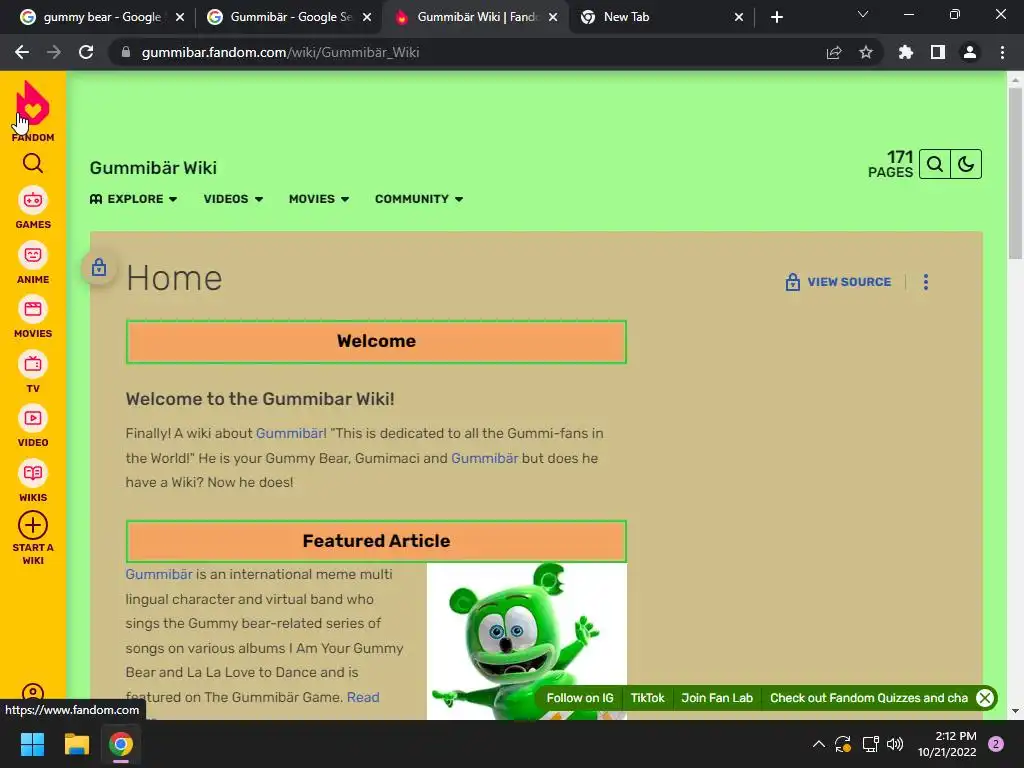Open the Chrome profile avatar
Screen dimensions: 1024x768
[970, 52]
